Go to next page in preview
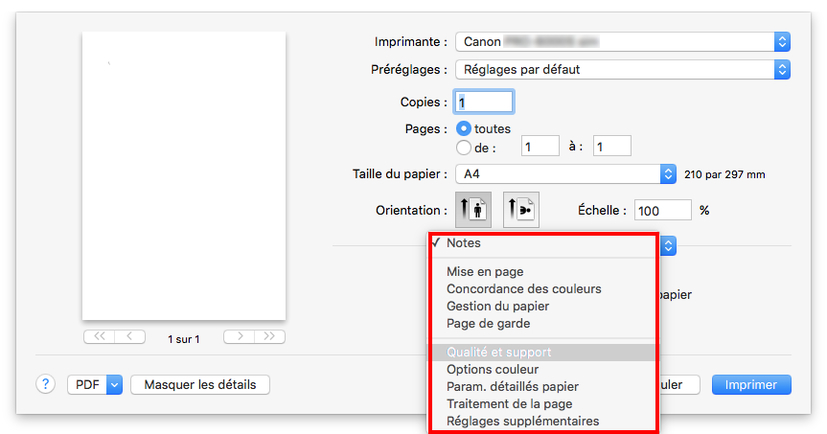The image size is (827, 434). pyautogui.click(x=237, y=337)
